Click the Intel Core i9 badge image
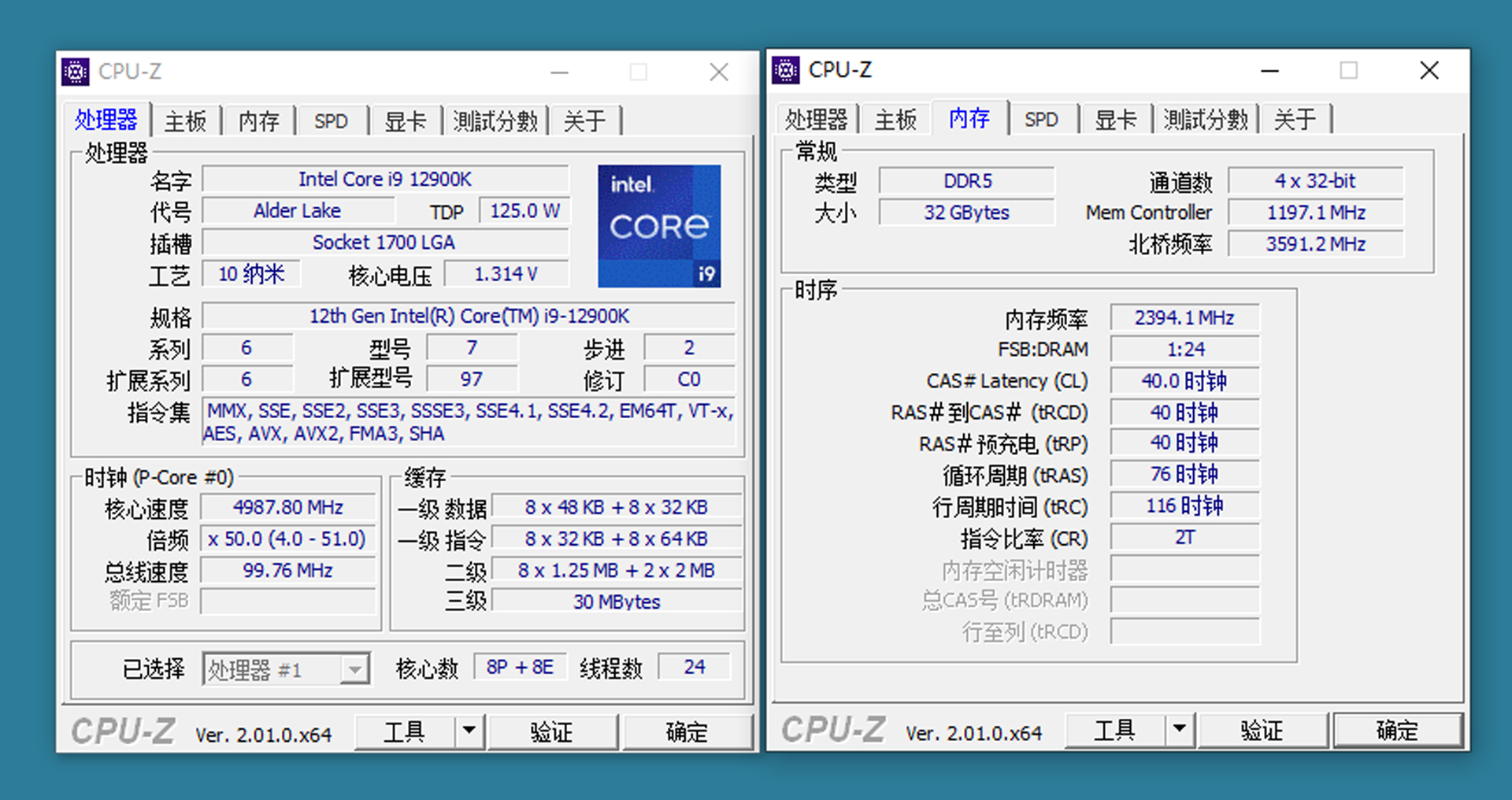The width and height of the screenshot is (1512, 800). 659,227
